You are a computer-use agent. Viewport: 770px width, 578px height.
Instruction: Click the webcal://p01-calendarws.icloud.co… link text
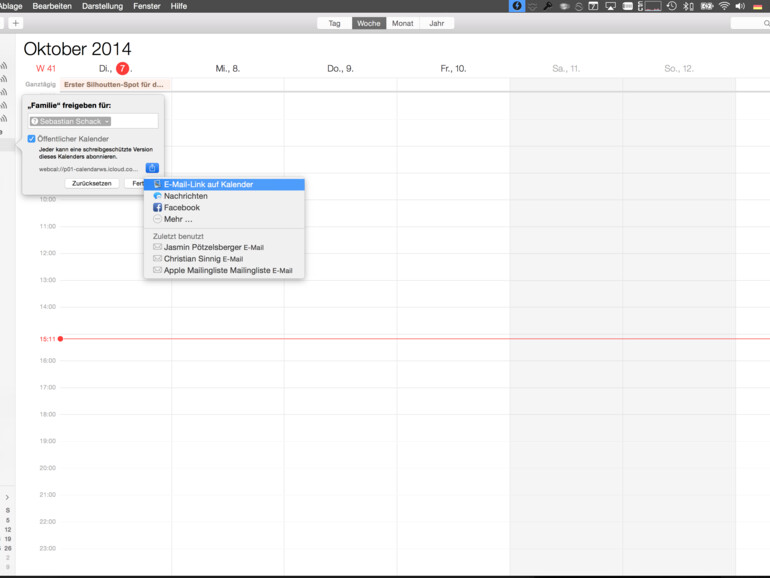tap(88, 169)
